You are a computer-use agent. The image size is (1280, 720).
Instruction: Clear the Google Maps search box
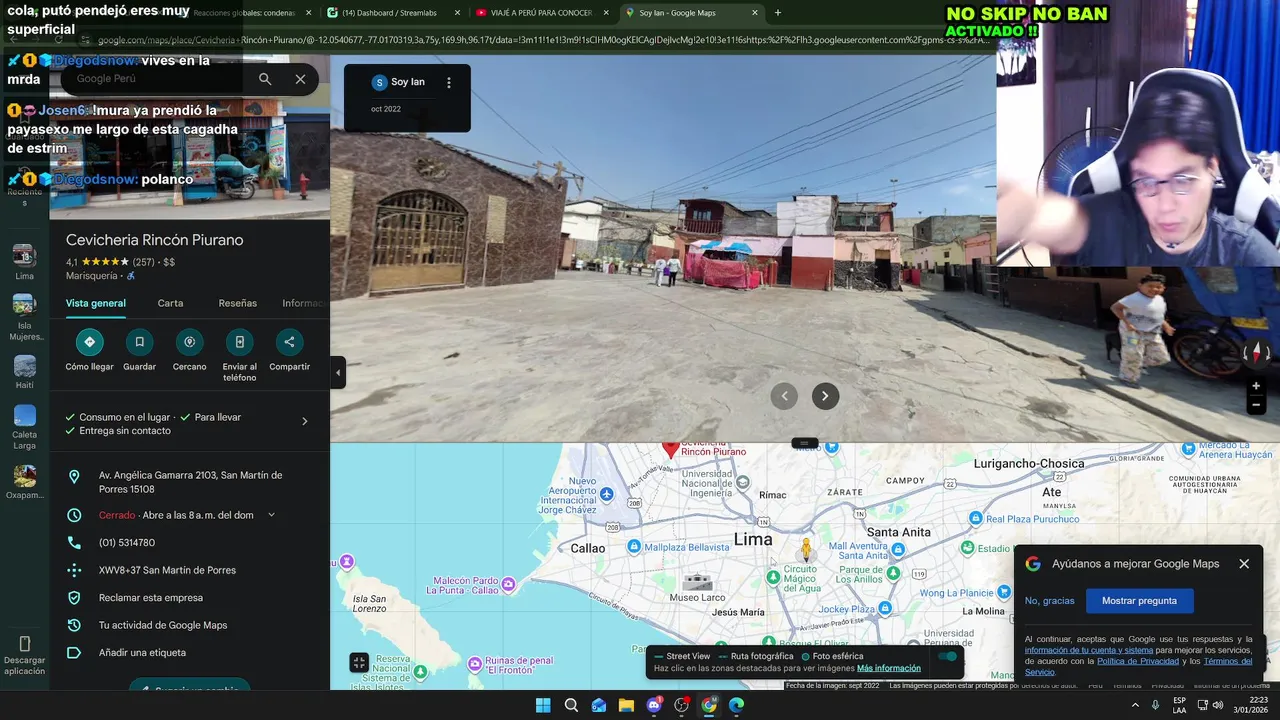coord(300,79)
